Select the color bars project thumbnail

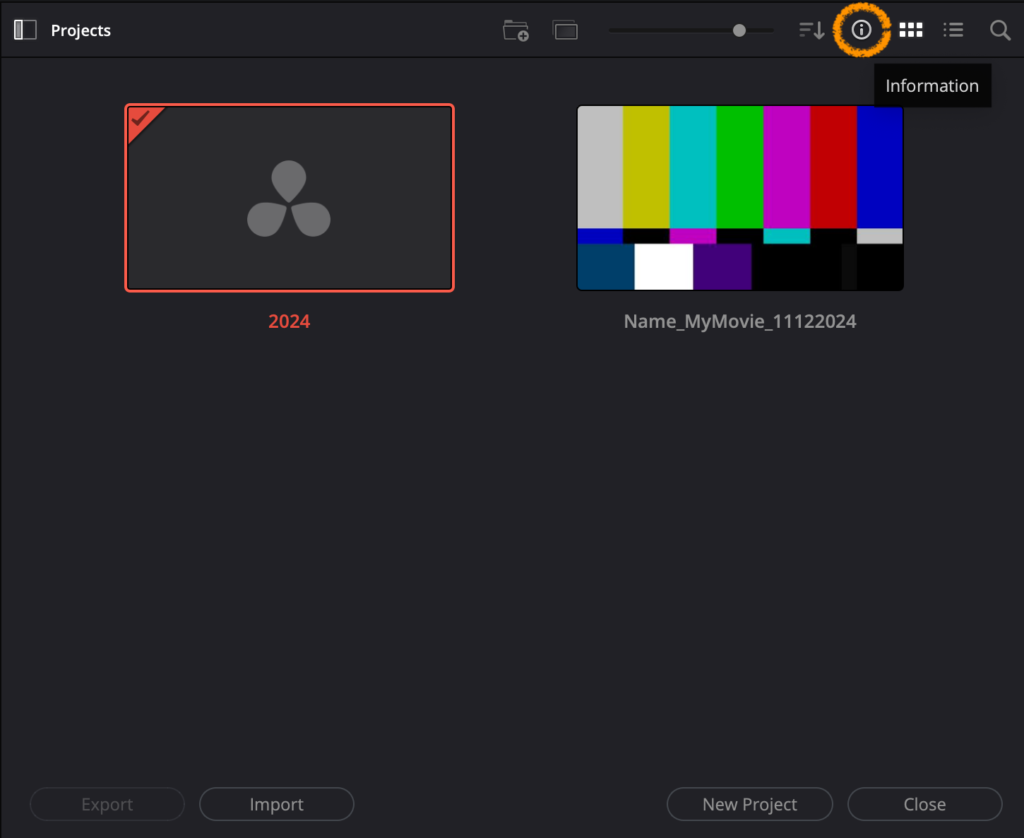(x=740, y=197)
